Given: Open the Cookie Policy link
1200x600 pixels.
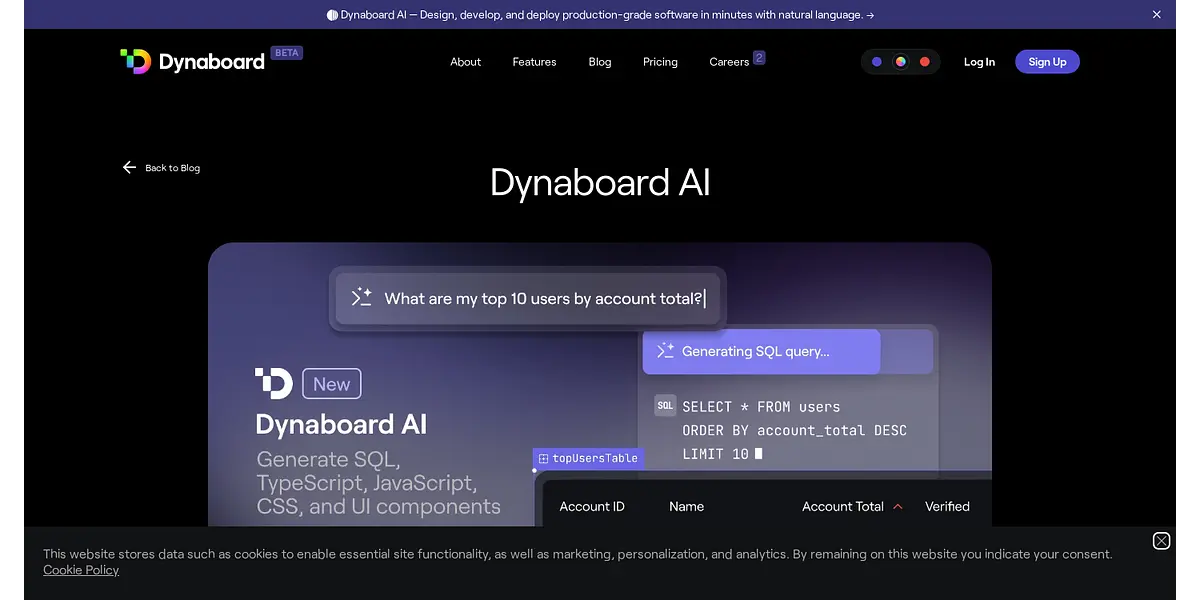Looking at the screenshot, I should 81,570.
